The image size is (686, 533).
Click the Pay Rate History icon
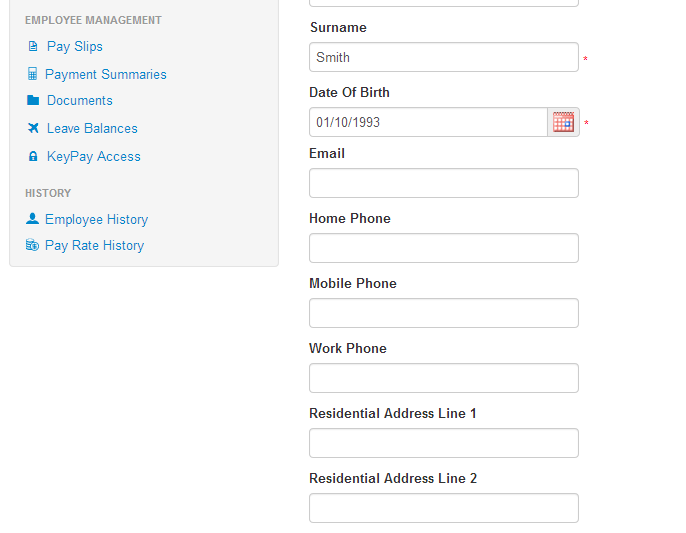[33, 246]
